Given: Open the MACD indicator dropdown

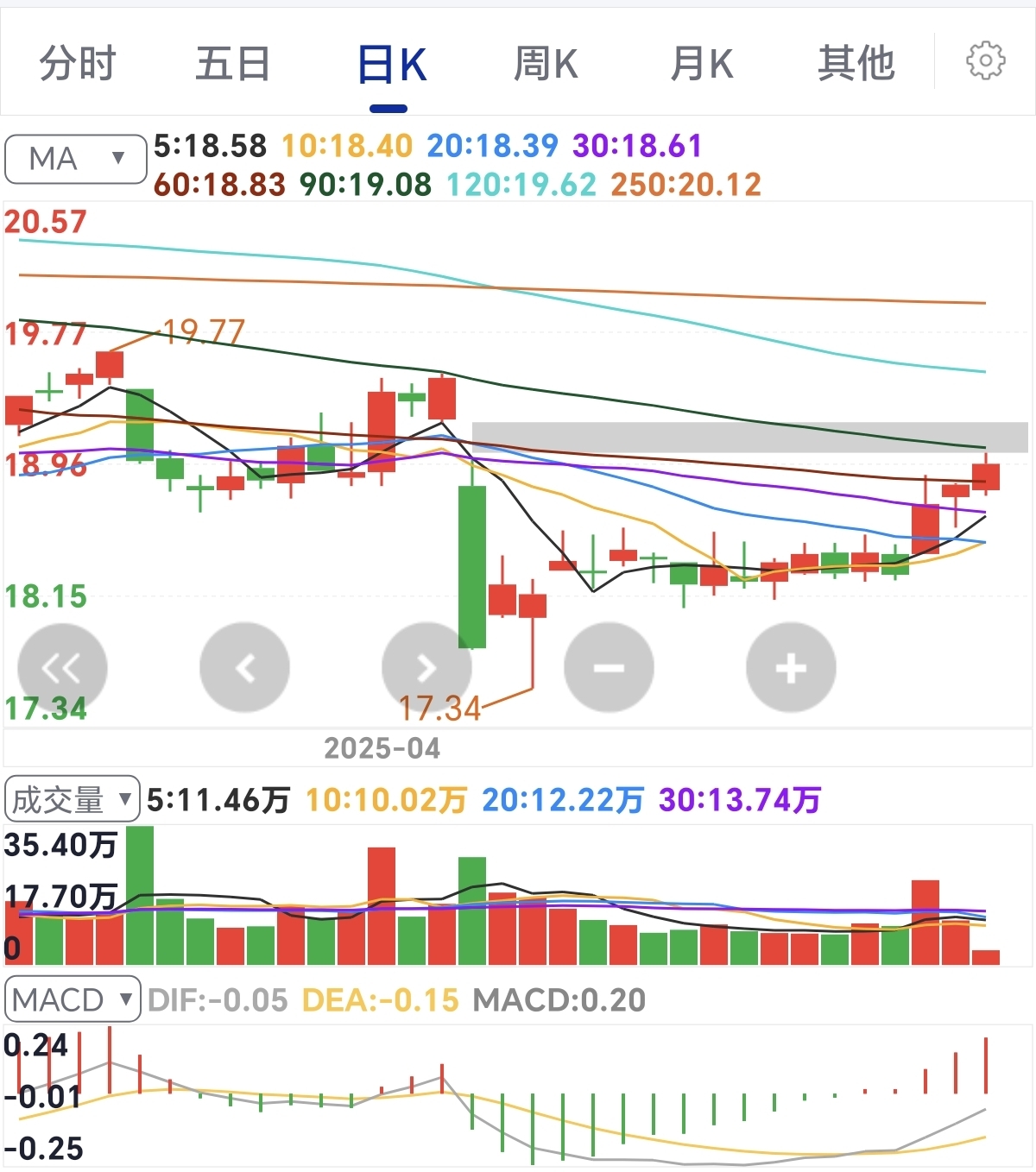Looking at the screenshot, I should [x=73, y=999].
